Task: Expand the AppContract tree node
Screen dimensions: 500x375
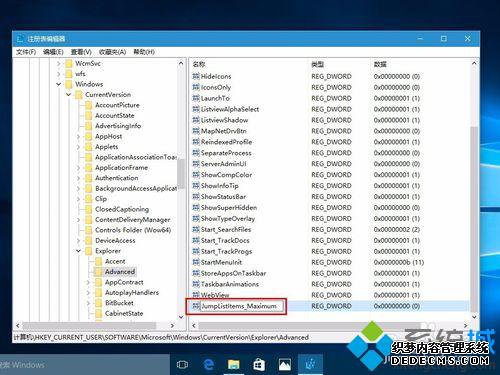Action: click(88, 282)
